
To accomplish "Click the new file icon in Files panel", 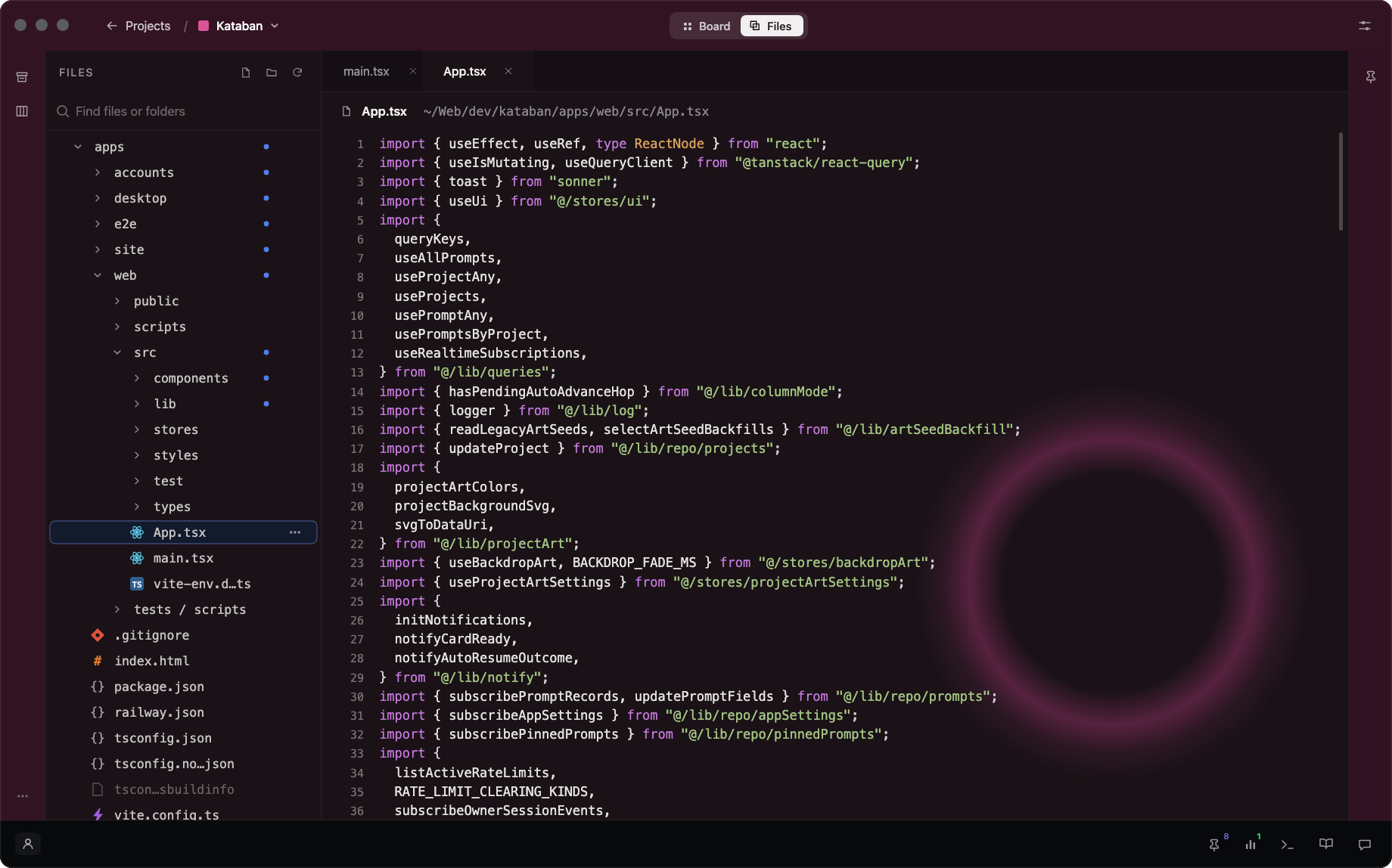I will click(x=246, y=73).
